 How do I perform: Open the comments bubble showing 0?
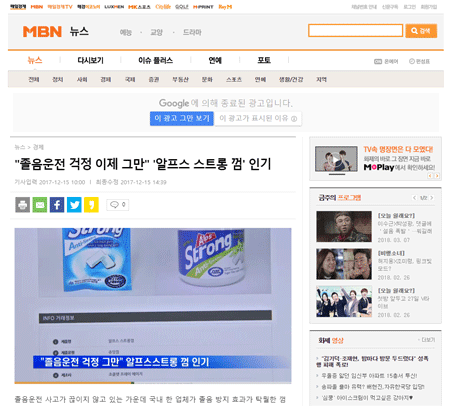pyautogui.click(x=118, y=205)
